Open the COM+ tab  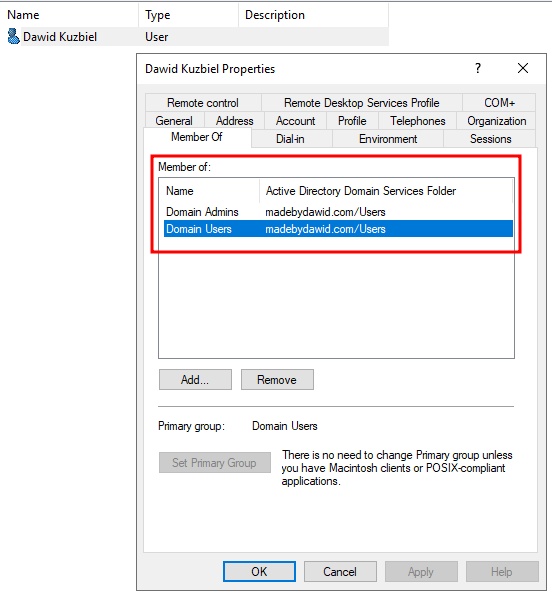[499, 103]
